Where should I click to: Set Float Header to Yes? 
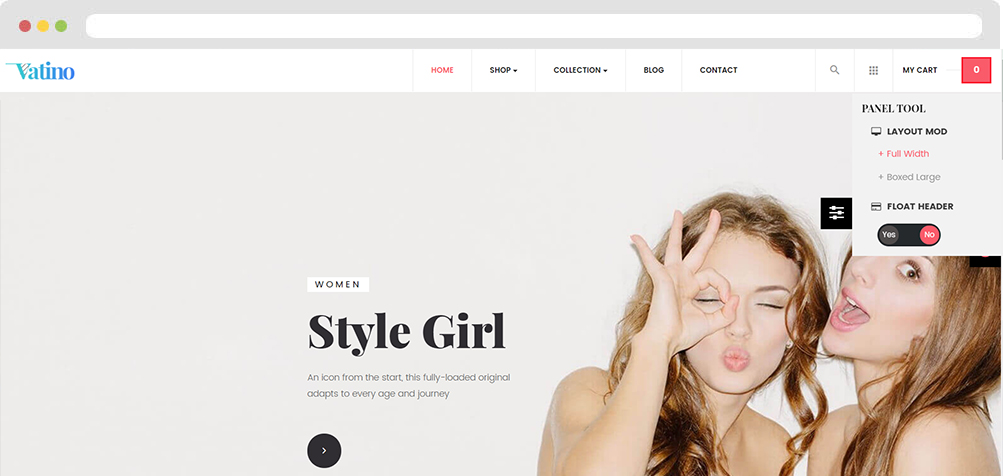(x=888, y=235)
